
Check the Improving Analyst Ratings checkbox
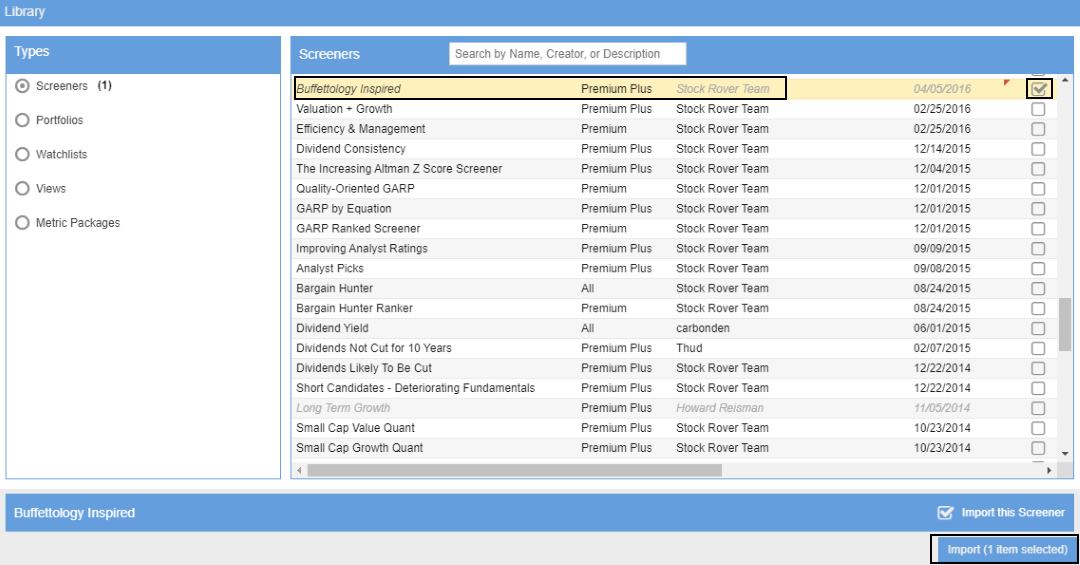[x=1038, y=249]
